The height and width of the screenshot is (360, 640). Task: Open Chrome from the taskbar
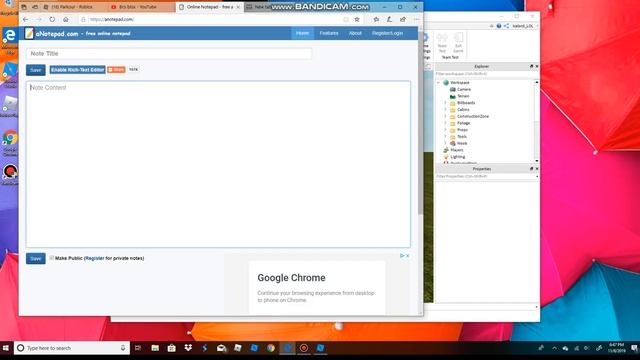coord(271,348)
